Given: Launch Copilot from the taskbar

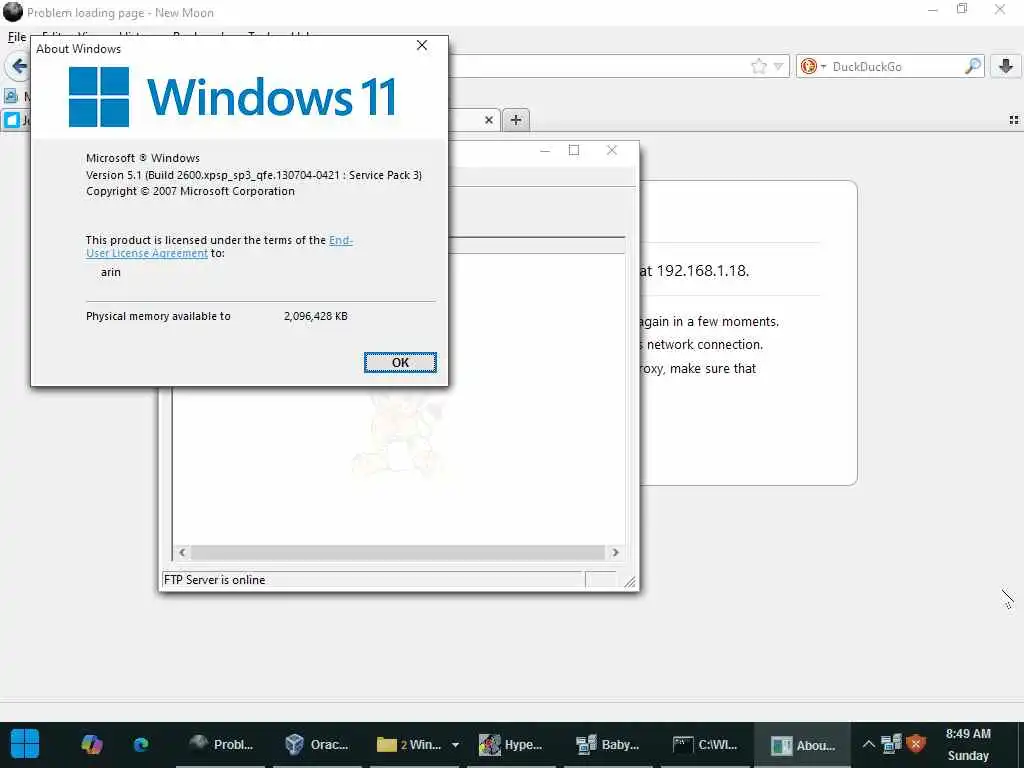Looking at the screenshot, I should pos(91,744).
